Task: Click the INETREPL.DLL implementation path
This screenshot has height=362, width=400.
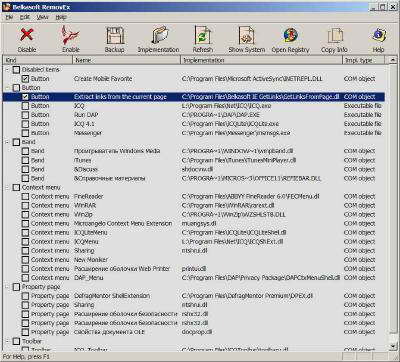Action: click(x=252, y=79)
